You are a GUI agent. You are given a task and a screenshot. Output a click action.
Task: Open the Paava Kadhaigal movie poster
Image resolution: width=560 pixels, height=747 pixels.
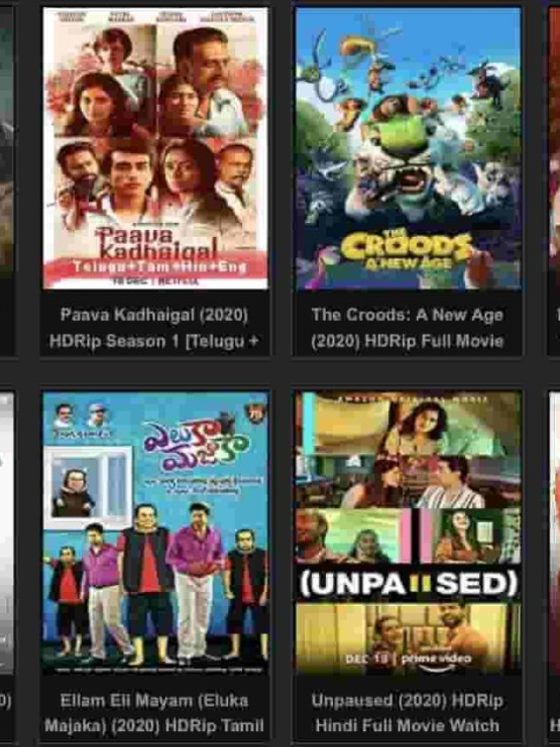click(155, 148)
